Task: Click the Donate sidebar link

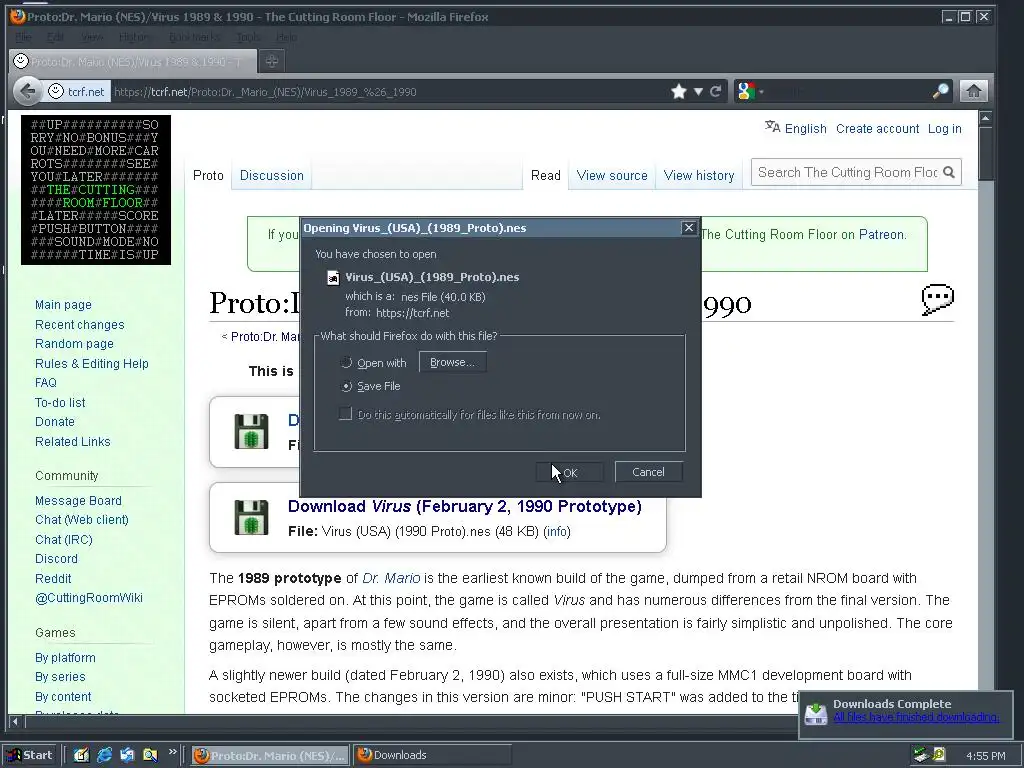Action: pyautogui.click(x=55, y=422)
